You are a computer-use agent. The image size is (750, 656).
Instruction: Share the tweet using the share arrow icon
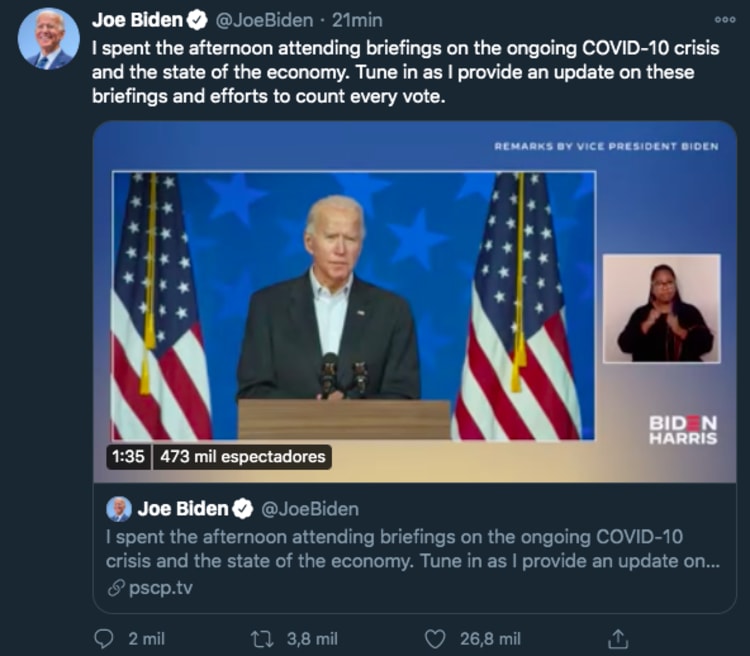click(x=618, y=638)
